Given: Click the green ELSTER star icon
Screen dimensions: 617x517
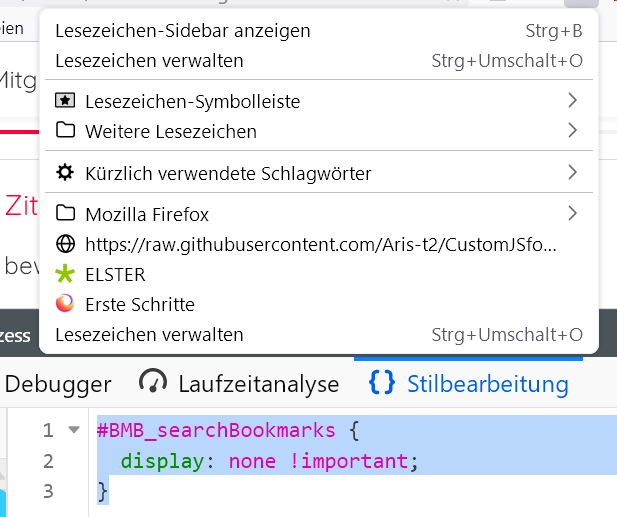Looking at the screenshot, I should coord(65,274).
